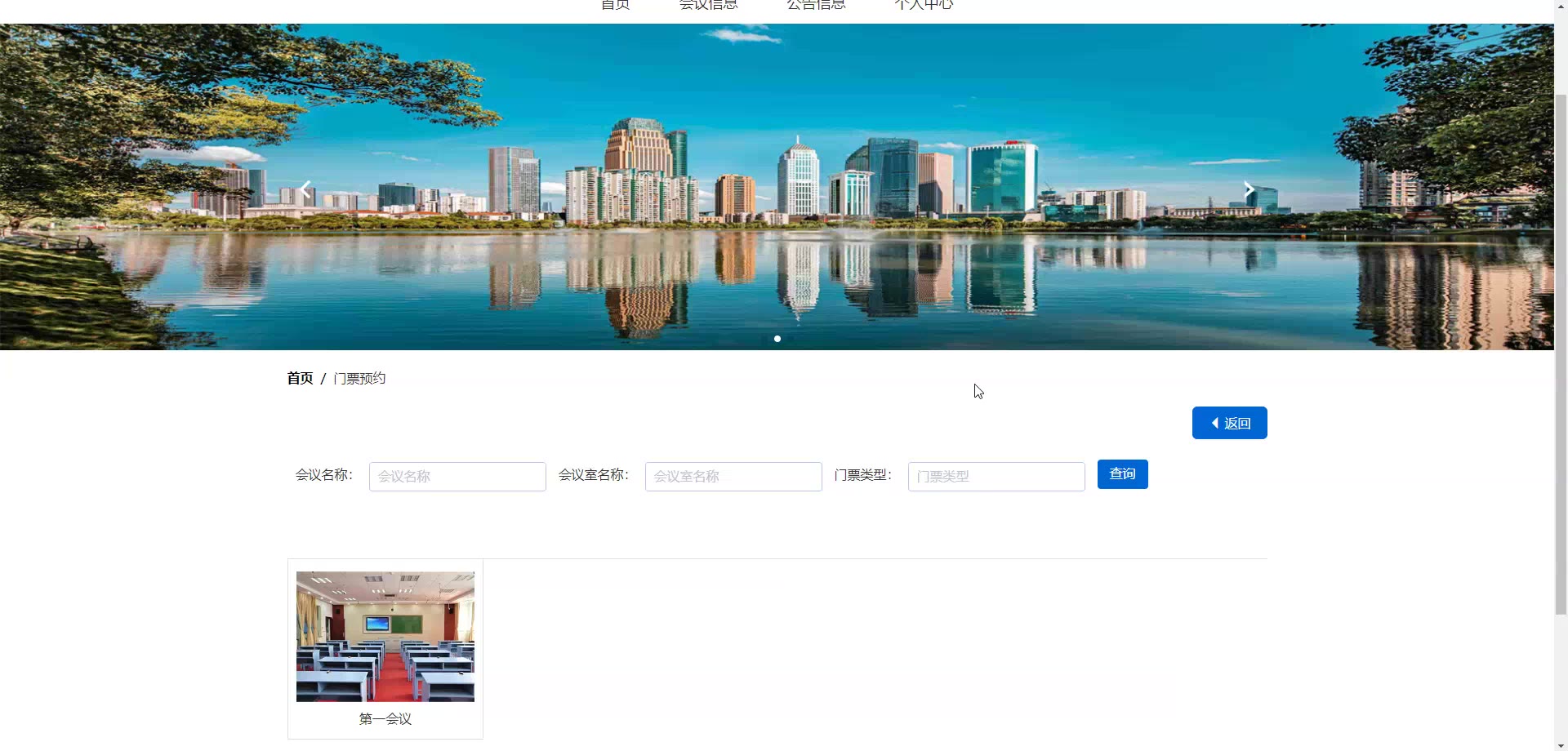
Task: Open the 公告信息 navigation menu item
Action: click(x=816, y=5)
